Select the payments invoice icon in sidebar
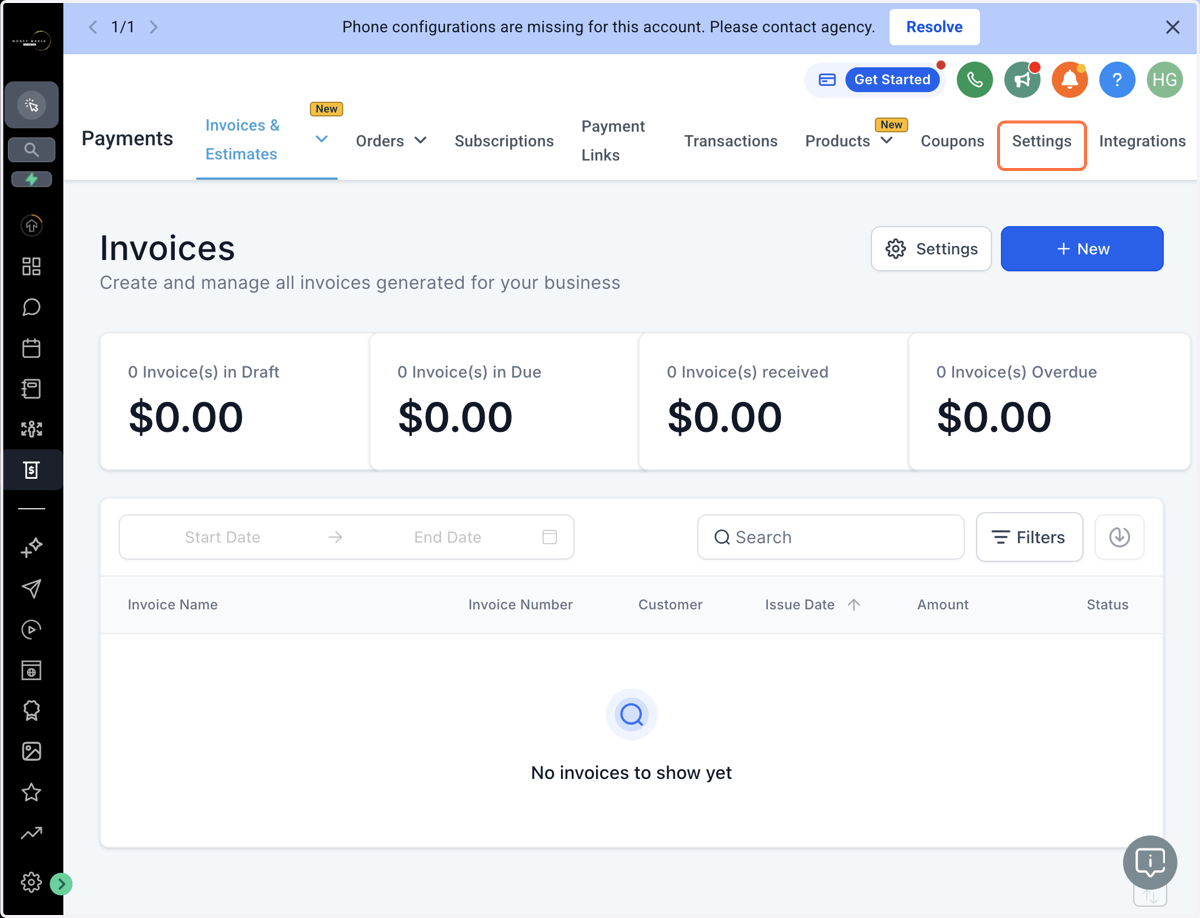The height and width of the screenshot is (918, 1200). pyautogui.click(x=31, y=470)
